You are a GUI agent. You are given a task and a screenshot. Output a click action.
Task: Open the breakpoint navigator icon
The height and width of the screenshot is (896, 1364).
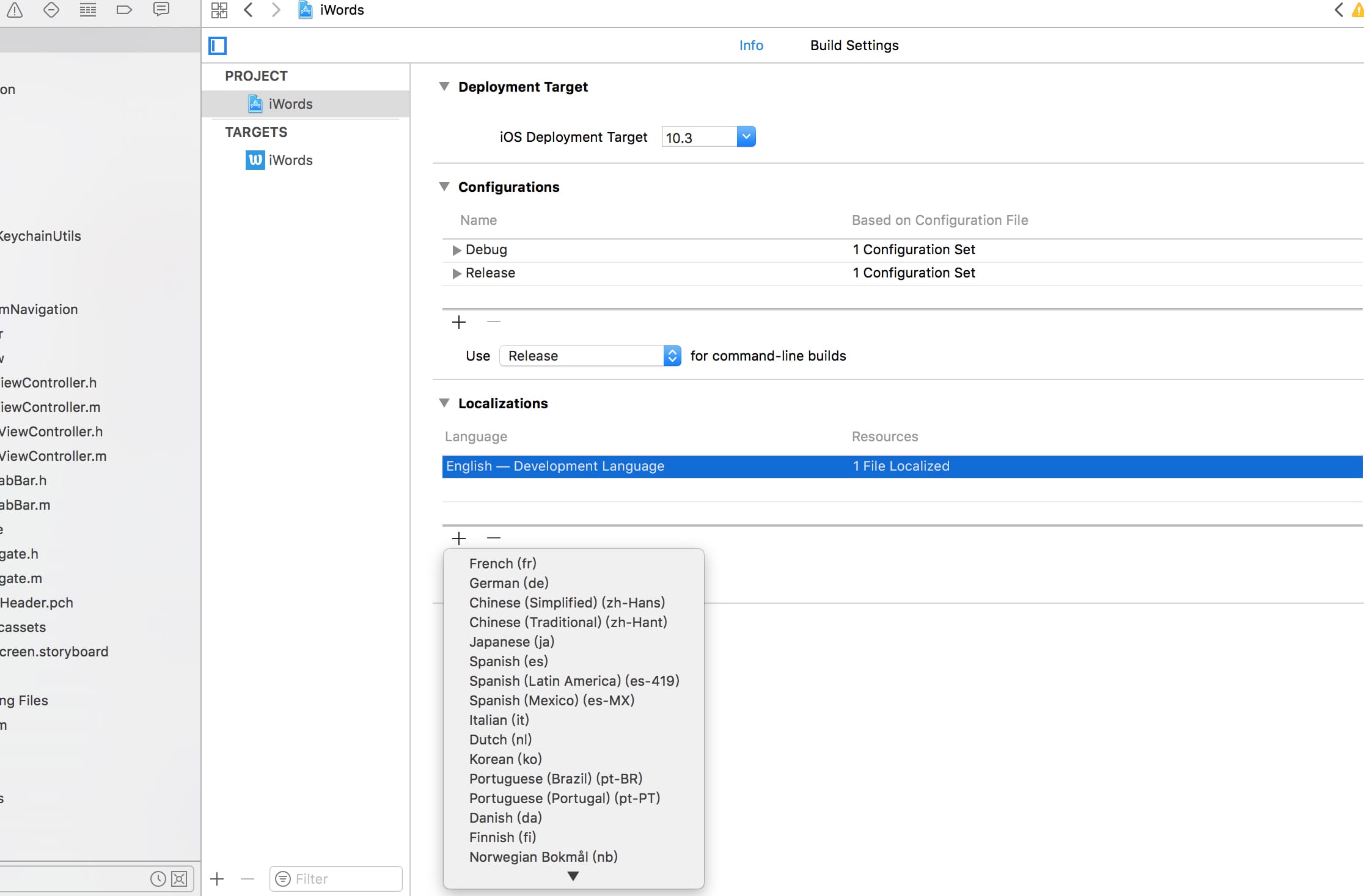(x=124, y=10)
